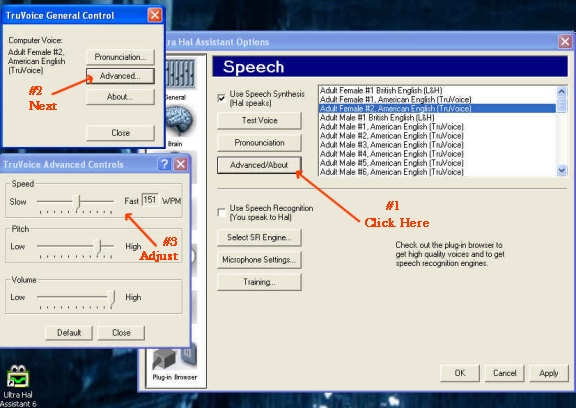
Task: Click Test Voice button
Action: click(259, 120)
